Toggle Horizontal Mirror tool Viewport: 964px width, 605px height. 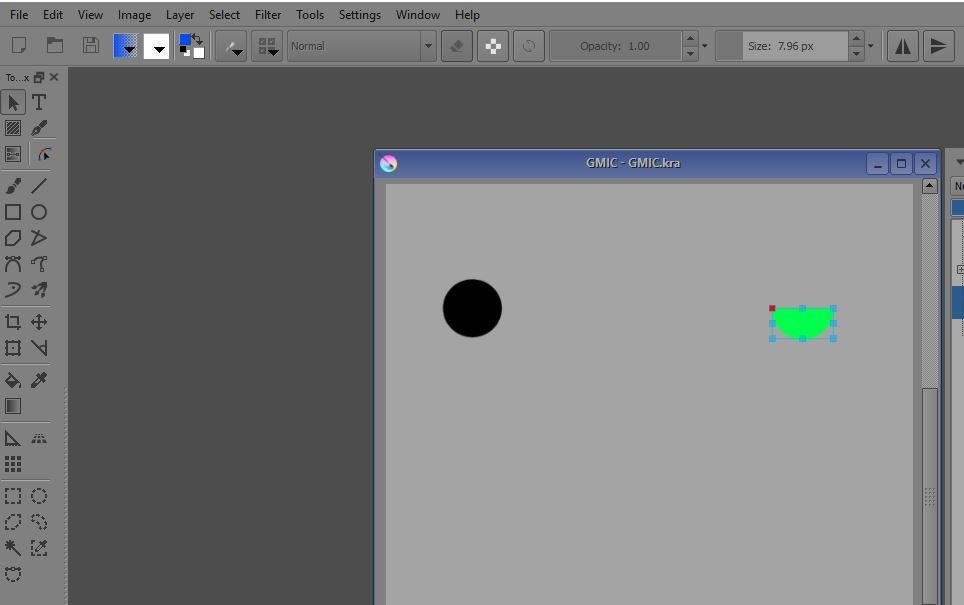click(x=903, y=46)
